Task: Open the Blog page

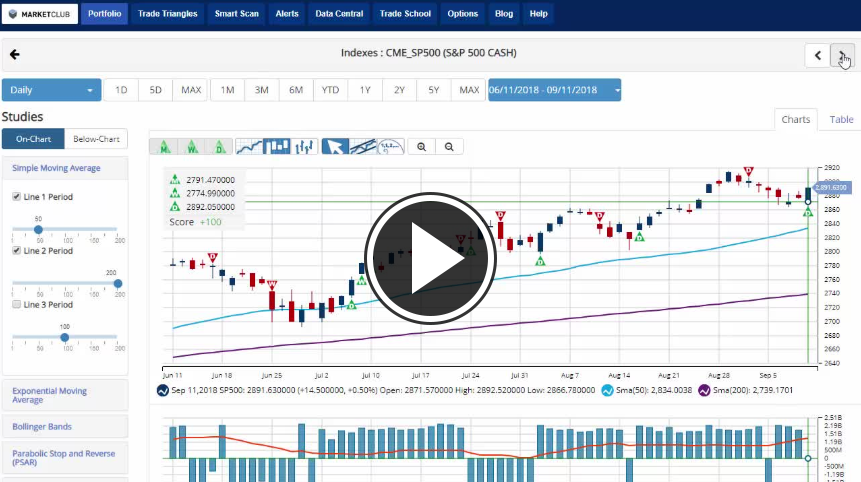Action: [x=504, y=14]
